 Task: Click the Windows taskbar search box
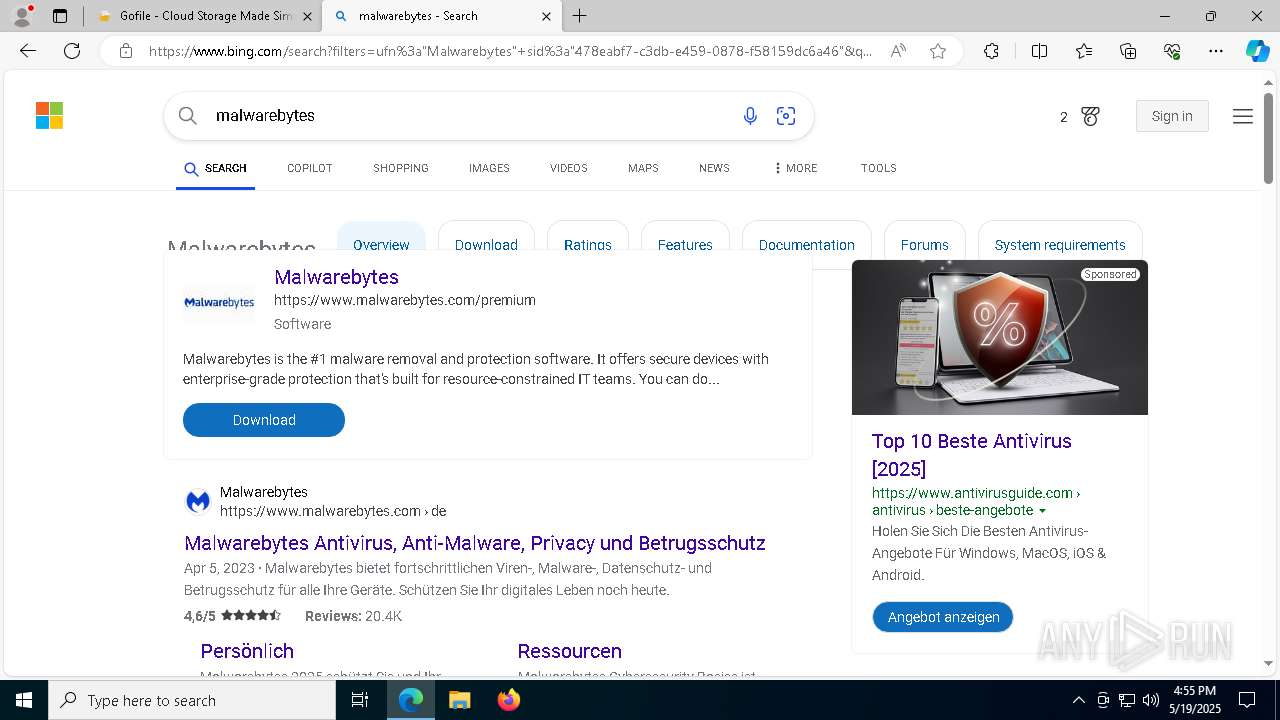tap(192, 700)
